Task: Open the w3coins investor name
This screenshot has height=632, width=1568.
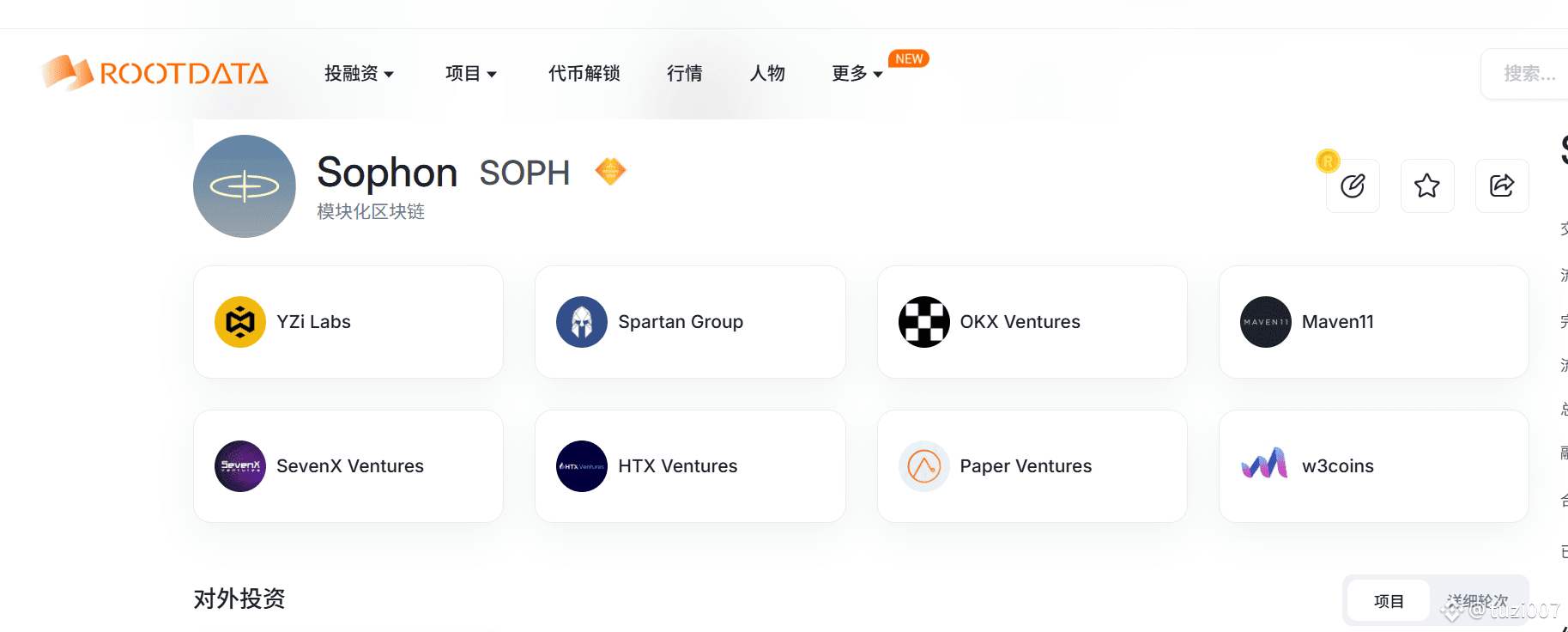Action: coord(1337,466)
